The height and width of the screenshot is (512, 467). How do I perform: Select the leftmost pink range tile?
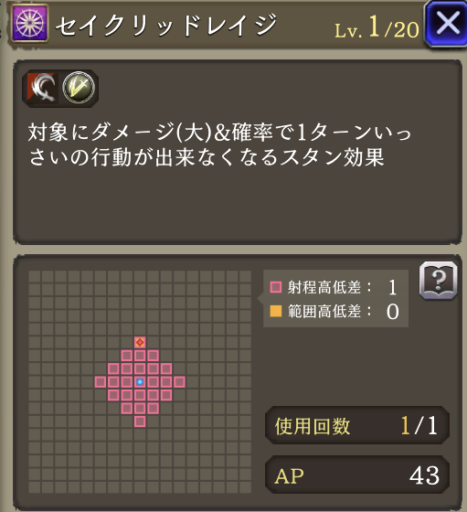[x=100, y=382]
